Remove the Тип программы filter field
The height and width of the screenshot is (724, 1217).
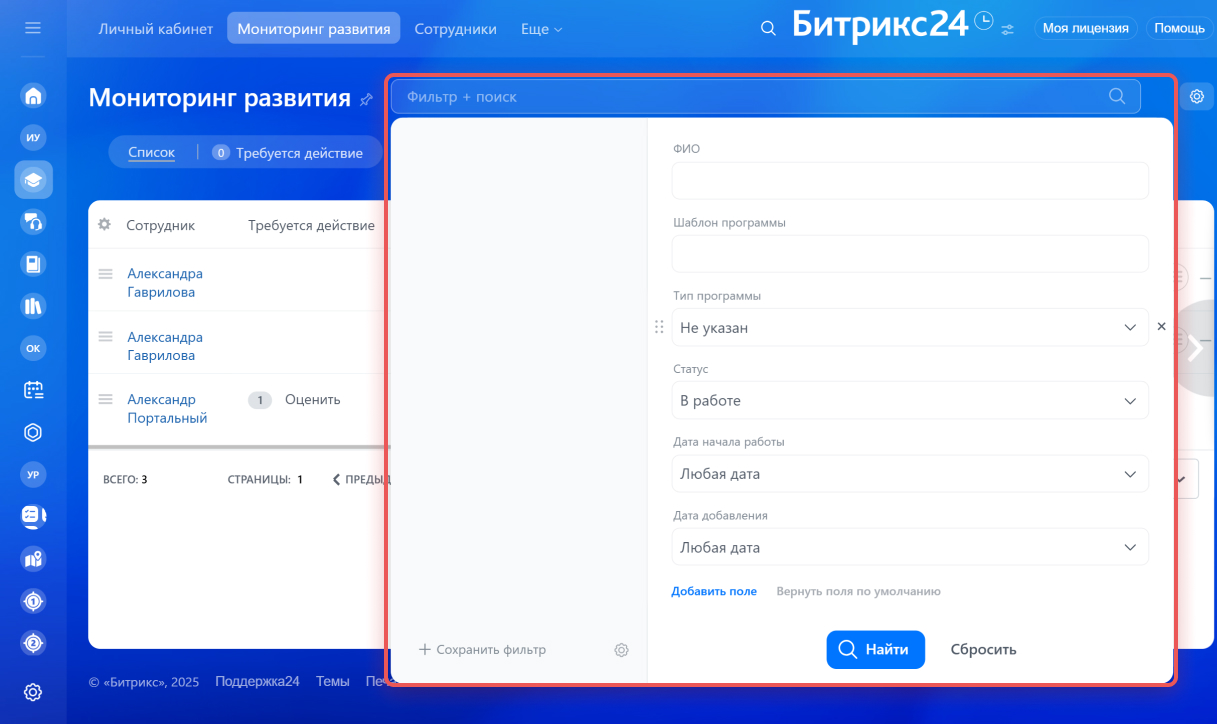click(1161, 326)
